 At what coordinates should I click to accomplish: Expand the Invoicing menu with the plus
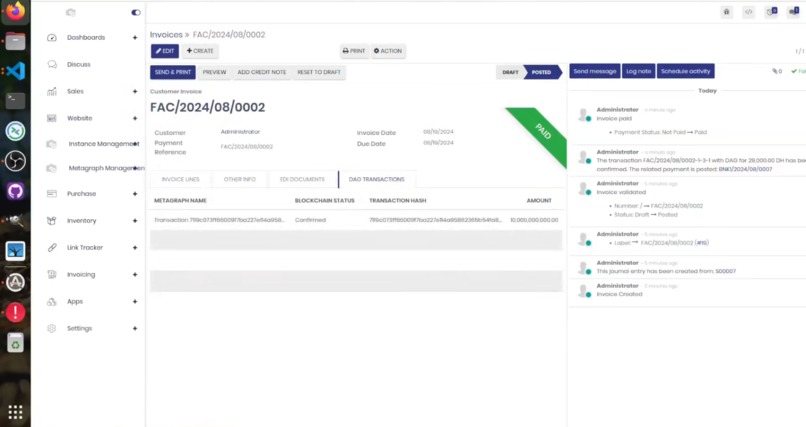tap(135, 274)
